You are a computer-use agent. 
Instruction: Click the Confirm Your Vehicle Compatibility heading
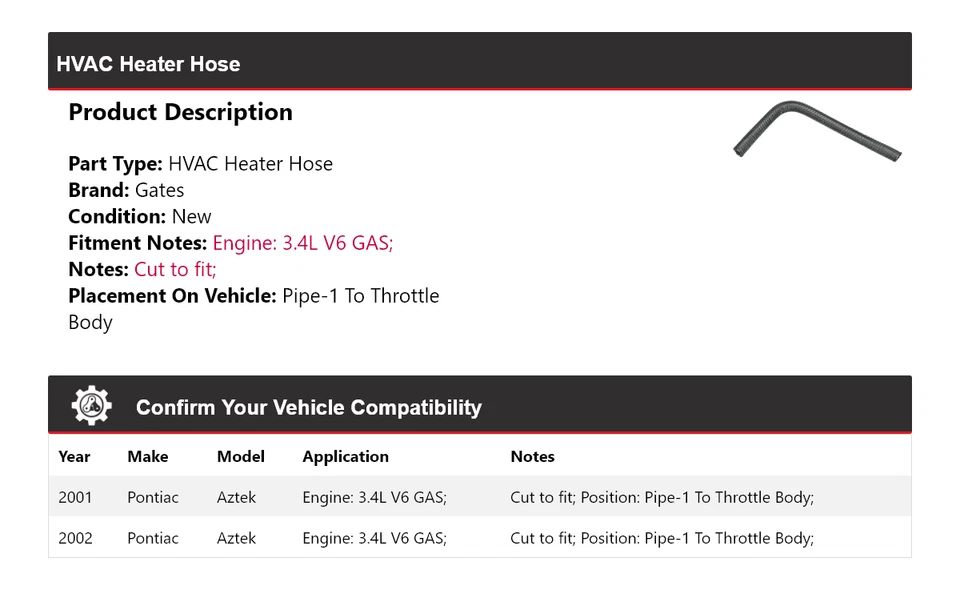coord(308,408)
